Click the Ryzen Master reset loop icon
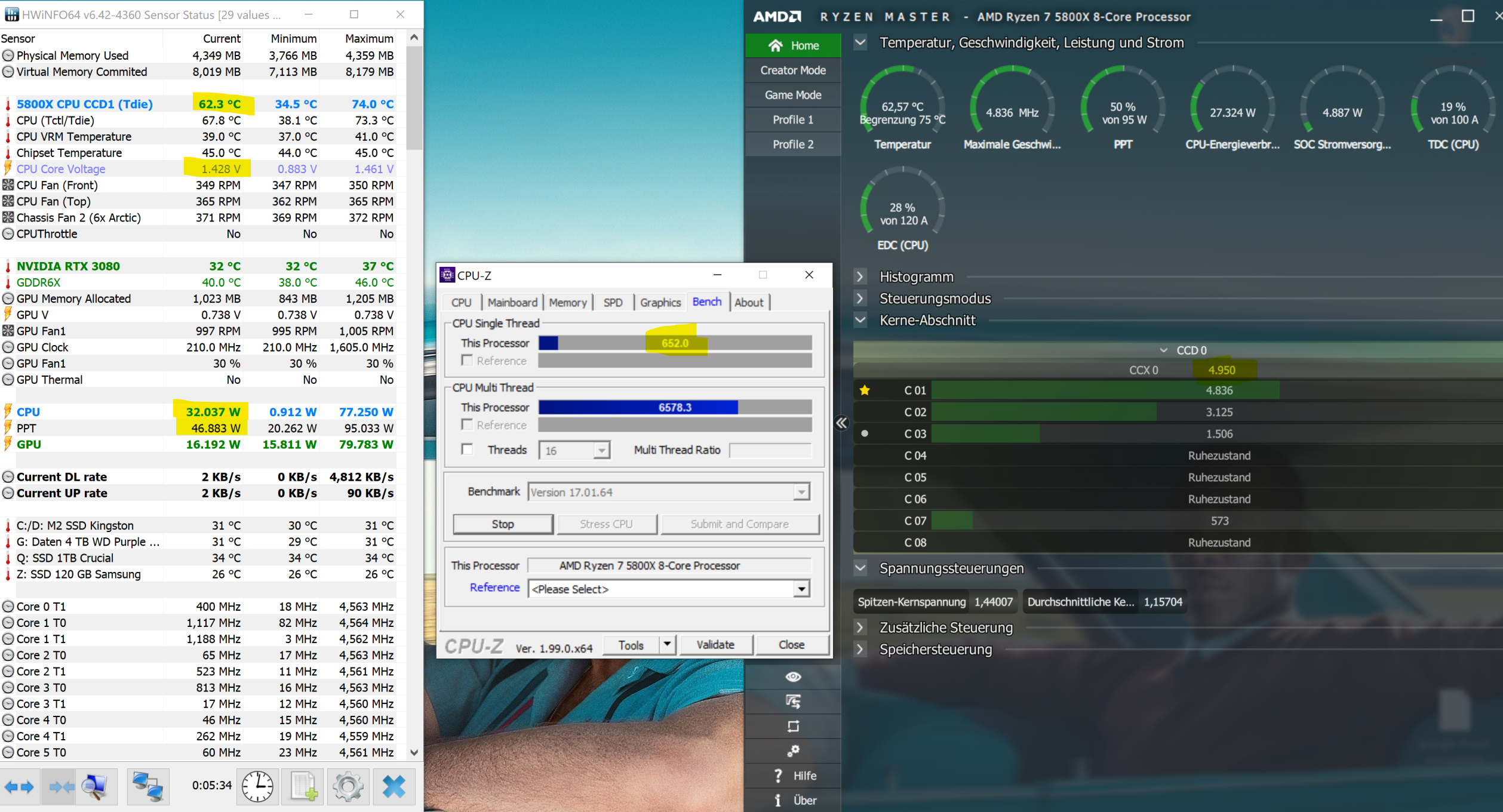Image resolution: width=1503 pixels, height=812 pixels. (x=793, y=726)
